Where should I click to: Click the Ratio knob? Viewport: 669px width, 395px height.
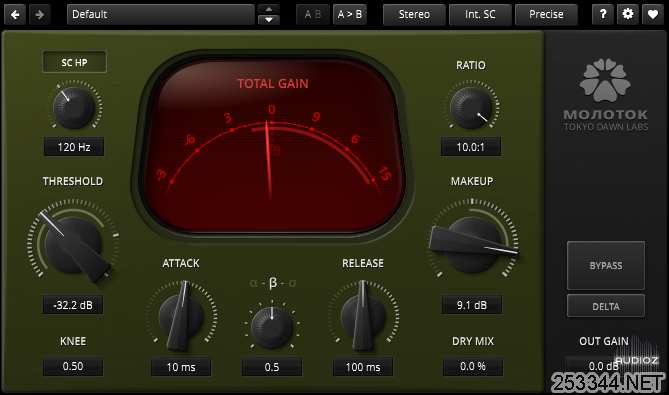coord(471,108)
